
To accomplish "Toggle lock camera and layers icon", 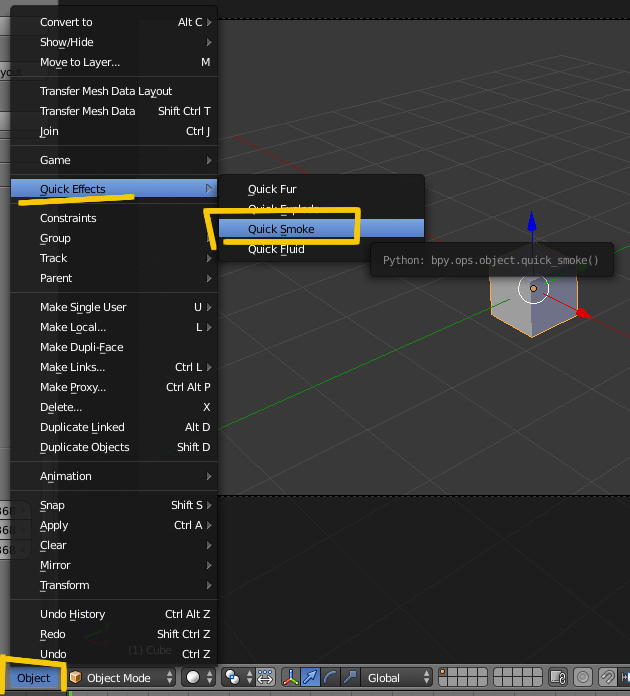I will click(x=558, y=677).
